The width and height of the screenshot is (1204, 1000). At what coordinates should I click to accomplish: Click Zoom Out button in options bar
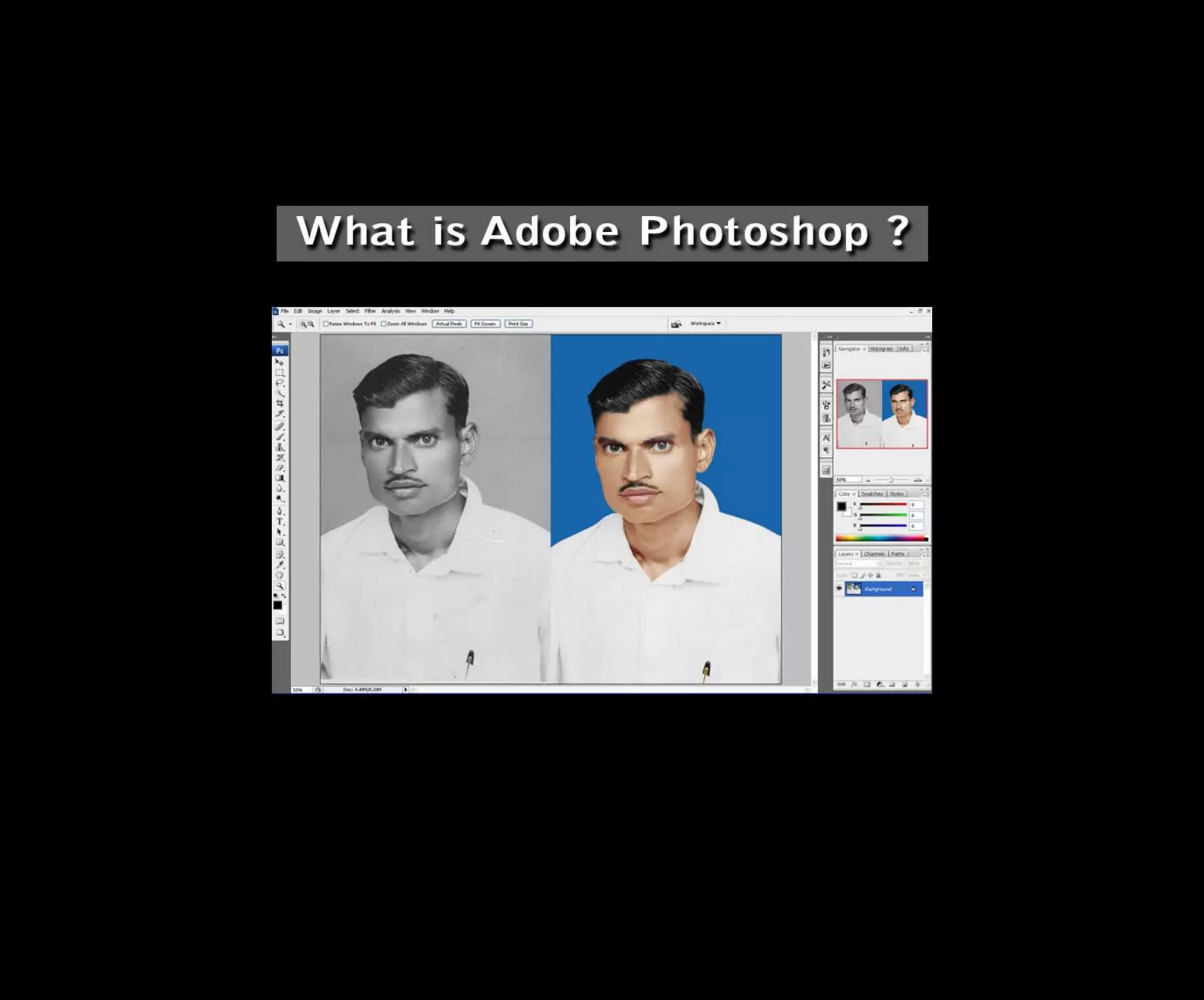[311, 324]
